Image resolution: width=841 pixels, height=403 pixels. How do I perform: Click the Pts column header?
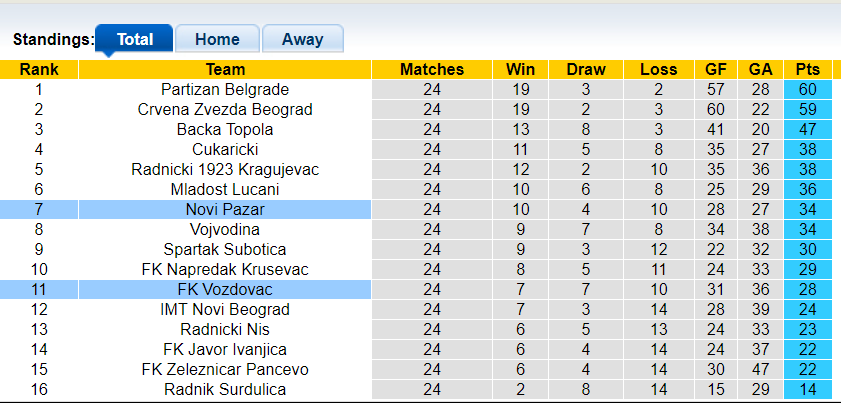(x=808, y=69)
